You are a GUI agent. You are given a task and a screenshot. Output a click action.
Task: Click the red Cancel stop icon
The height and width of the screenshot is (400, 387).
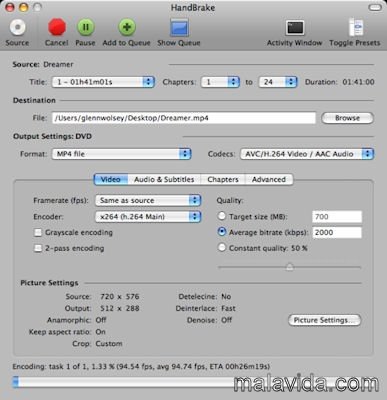57,27
